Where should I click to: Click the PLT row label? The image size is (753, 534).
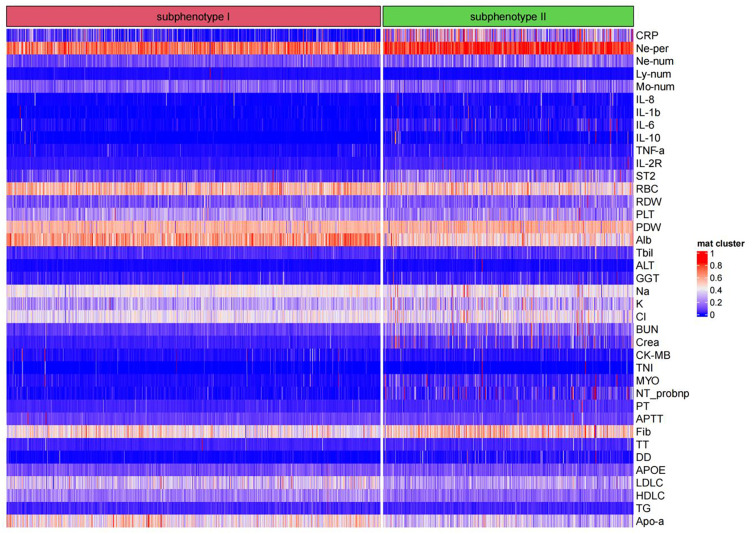tap(645, 214)
